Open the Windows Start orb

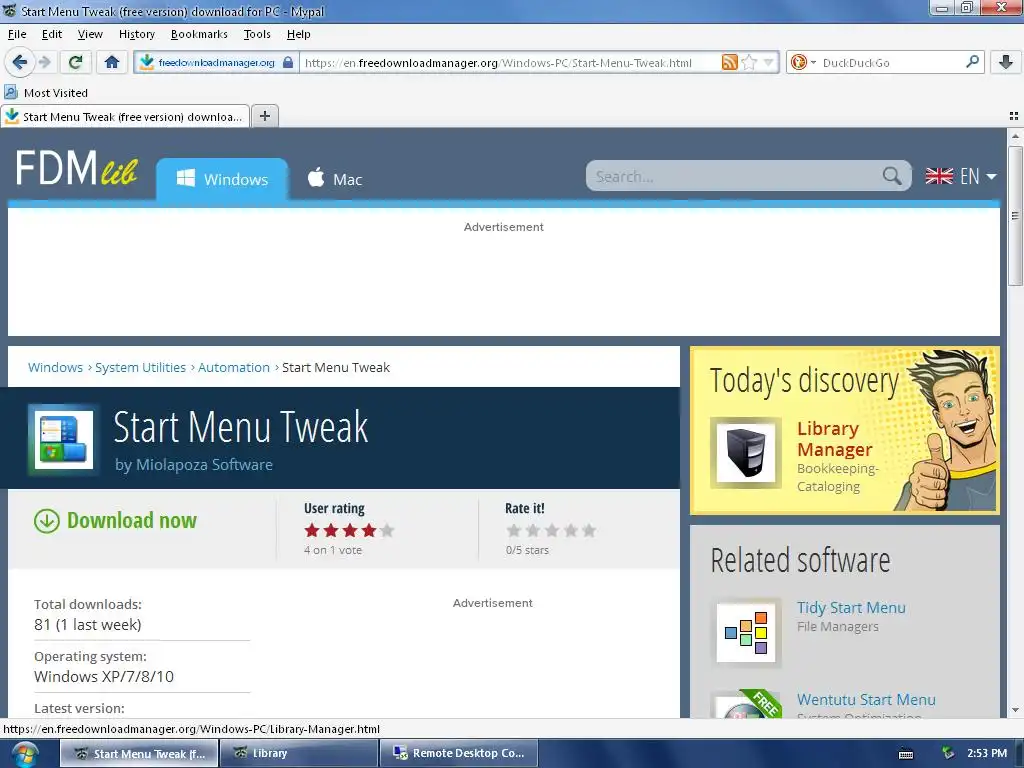(x=25, y=754)
